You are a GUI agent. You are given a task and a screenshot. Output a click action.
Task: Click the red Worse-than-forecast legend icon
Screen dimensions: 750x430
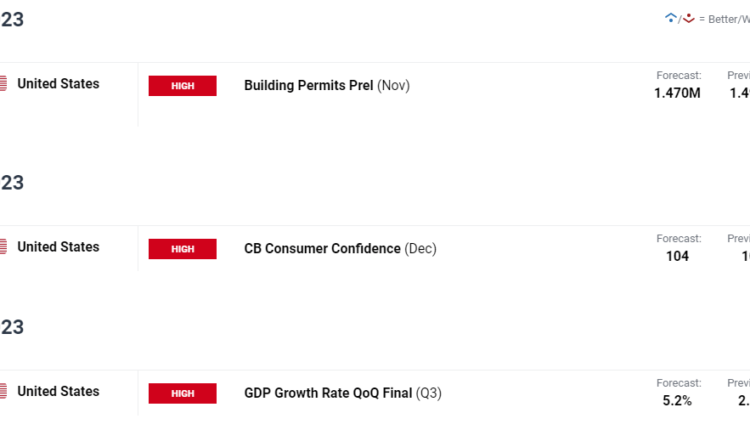pyautogui.click(x=688, y=18)
